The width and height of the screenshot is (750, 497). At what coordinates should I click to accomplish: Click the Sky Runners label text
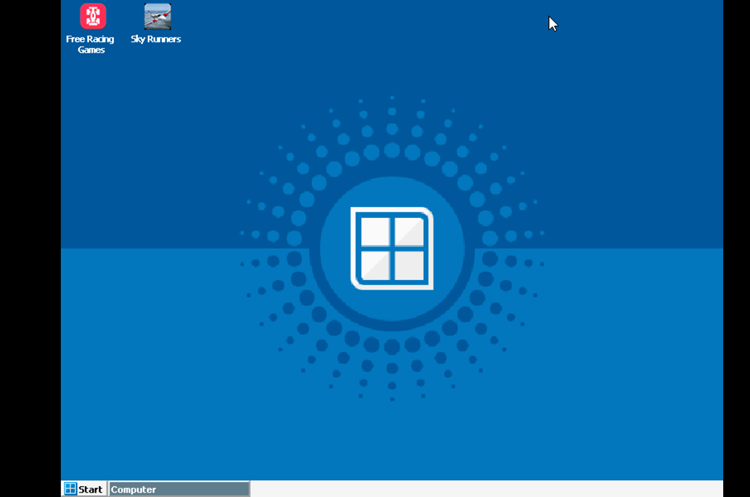coord(156,39)
